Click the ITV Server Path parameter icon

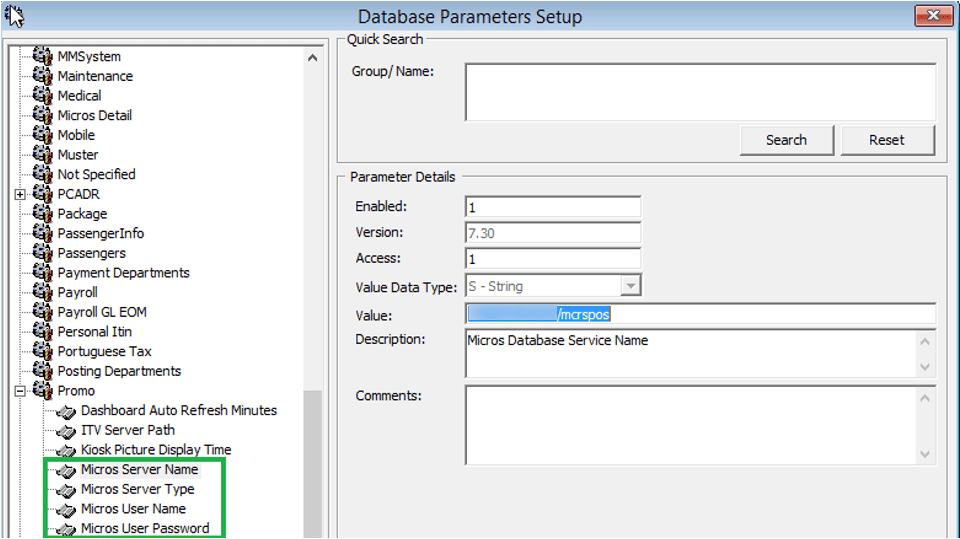coord(66,431)
